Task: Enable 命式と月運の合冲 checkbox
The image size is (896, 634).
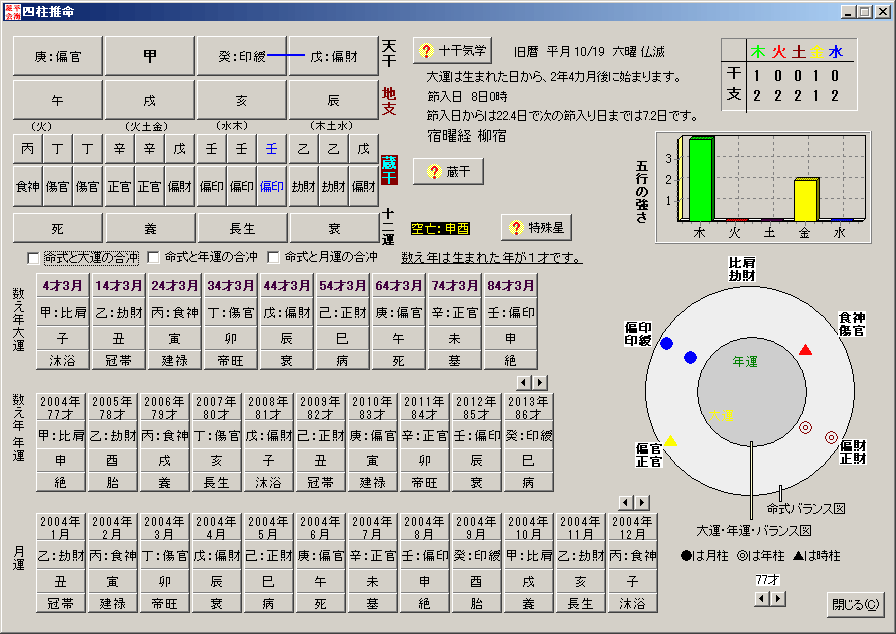Action: point(273,258)
